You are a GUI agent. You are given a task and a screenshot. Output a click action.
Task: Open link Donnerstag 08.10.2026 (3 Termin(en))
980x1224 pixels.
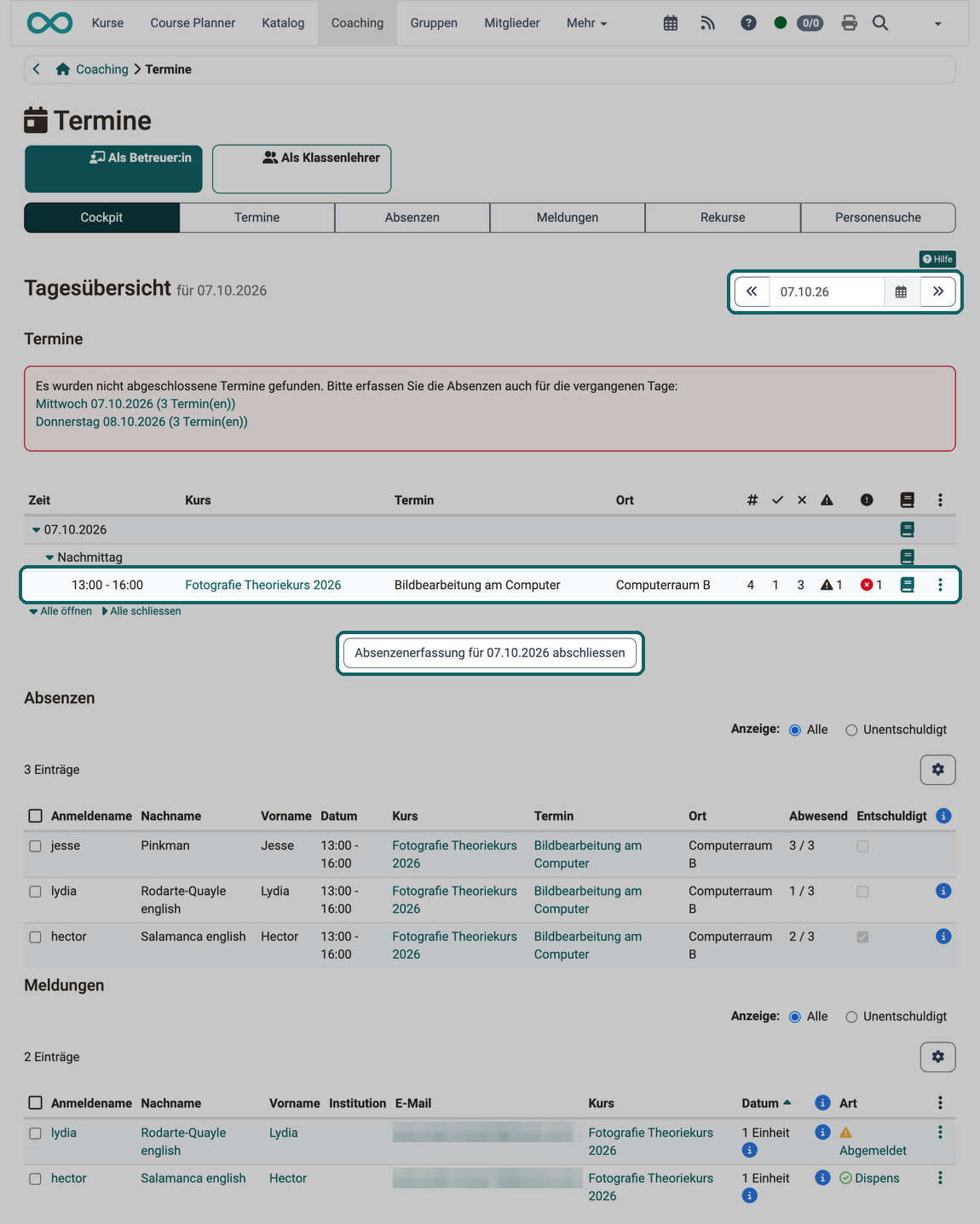[x=141, y=422]
